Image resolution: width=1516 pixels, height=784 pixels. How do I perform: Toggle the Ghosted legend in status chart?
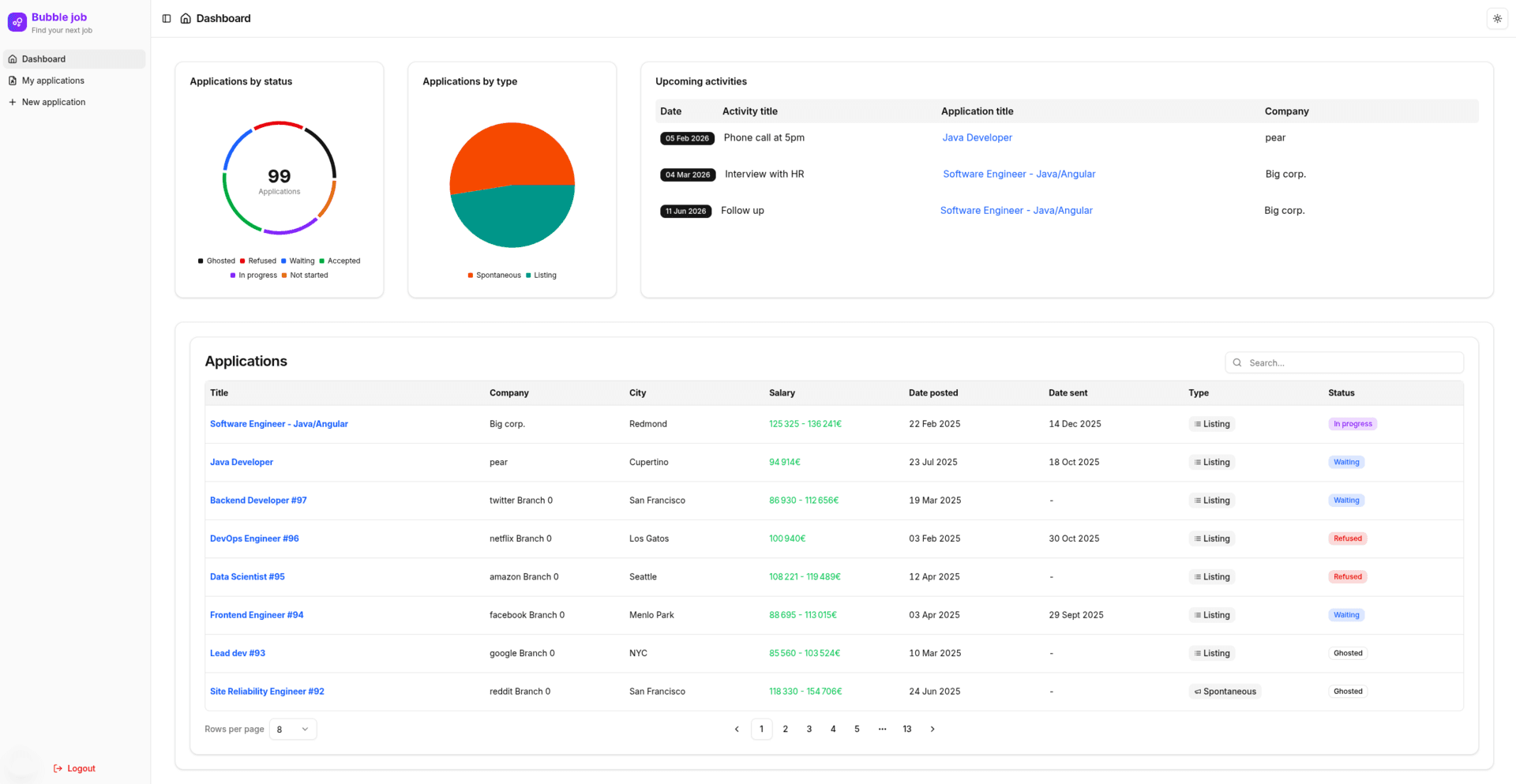point(216,261)
